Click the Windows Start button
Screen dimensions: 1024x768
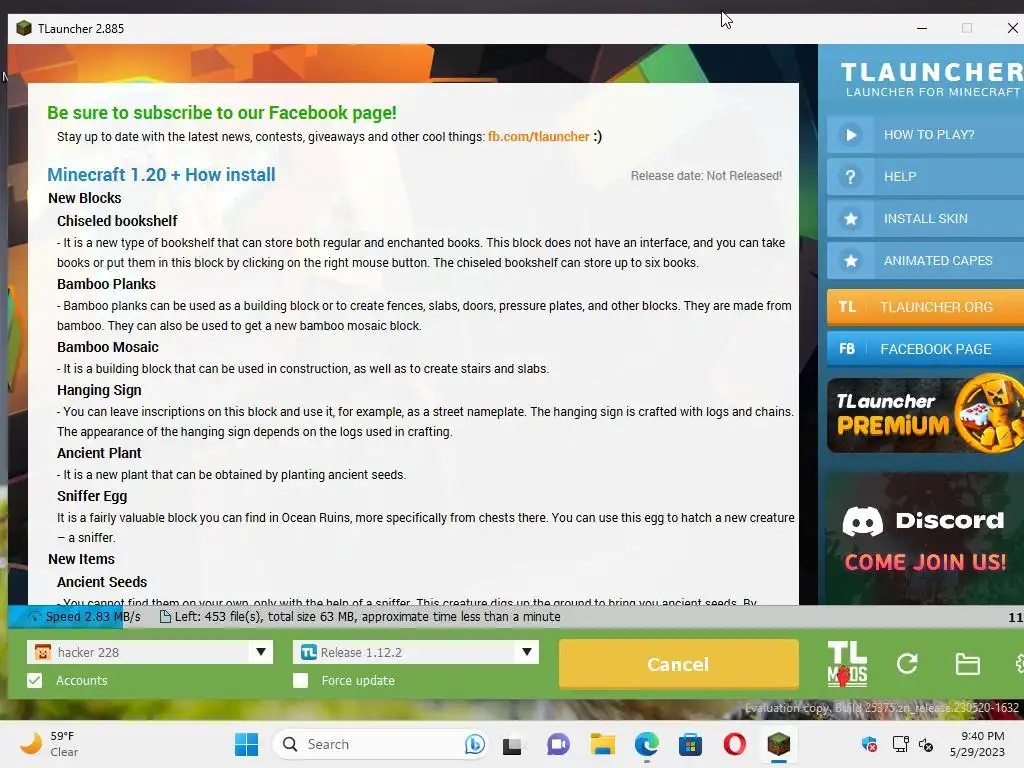click(246, 744)
